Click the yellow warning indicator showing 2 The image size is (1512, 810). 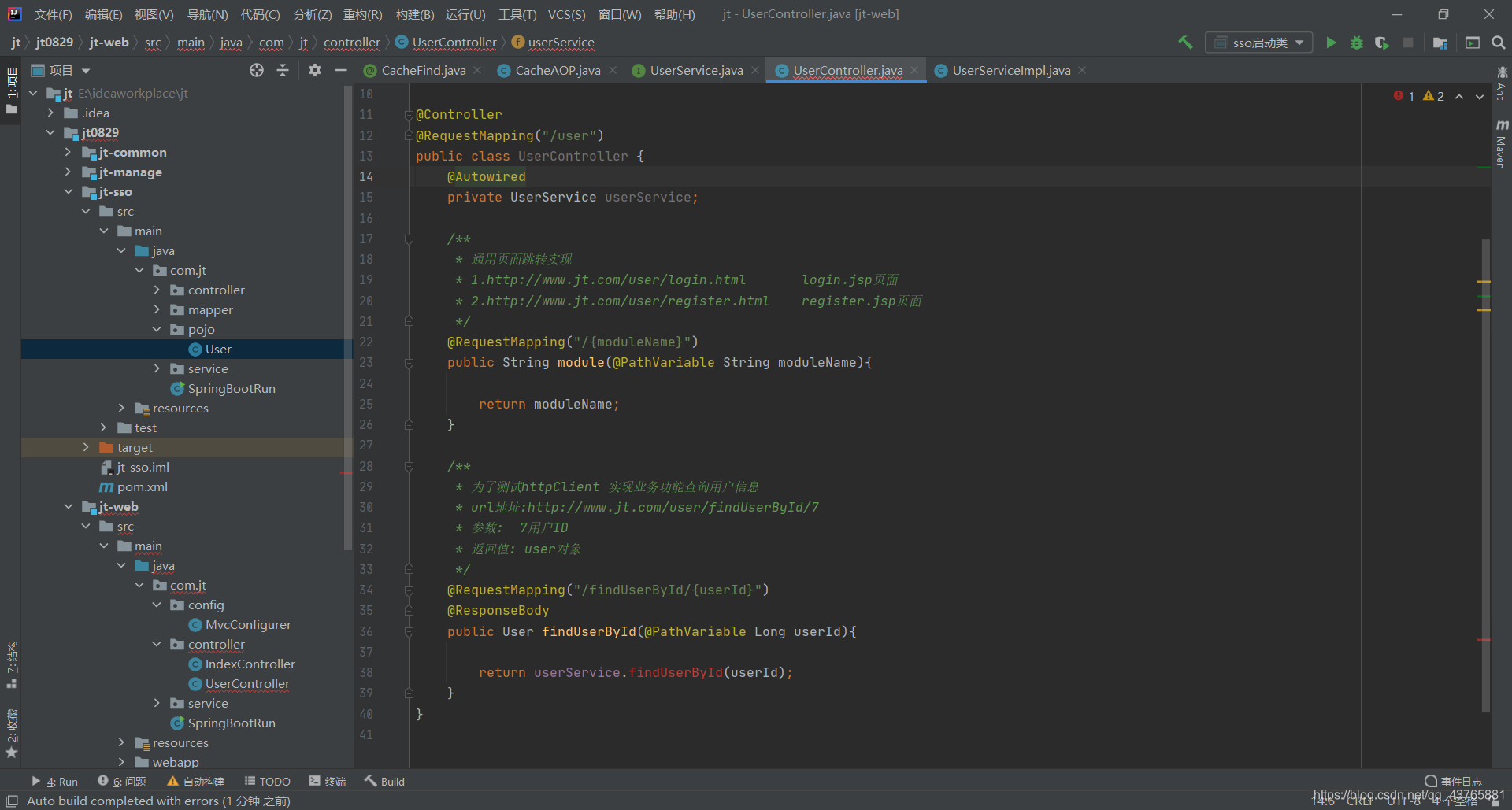pos(1433,96)
